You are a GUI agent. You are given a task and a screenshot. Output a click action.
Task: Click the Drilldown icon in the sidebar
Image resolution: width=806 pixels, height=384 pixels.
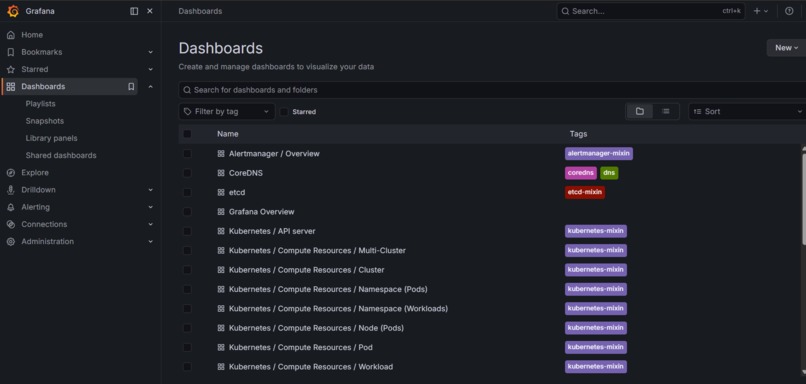[x=11, y=190]
